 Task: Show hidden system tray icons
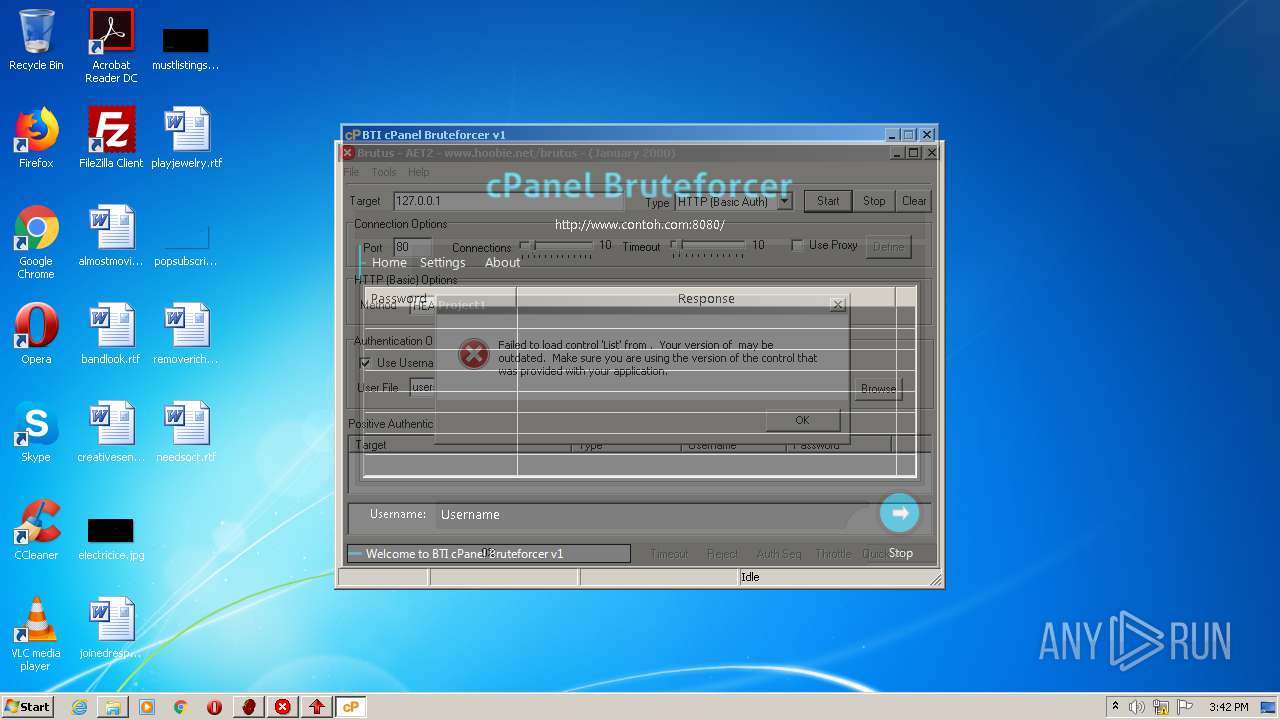pyautogui.click(x=1115, y=706)
